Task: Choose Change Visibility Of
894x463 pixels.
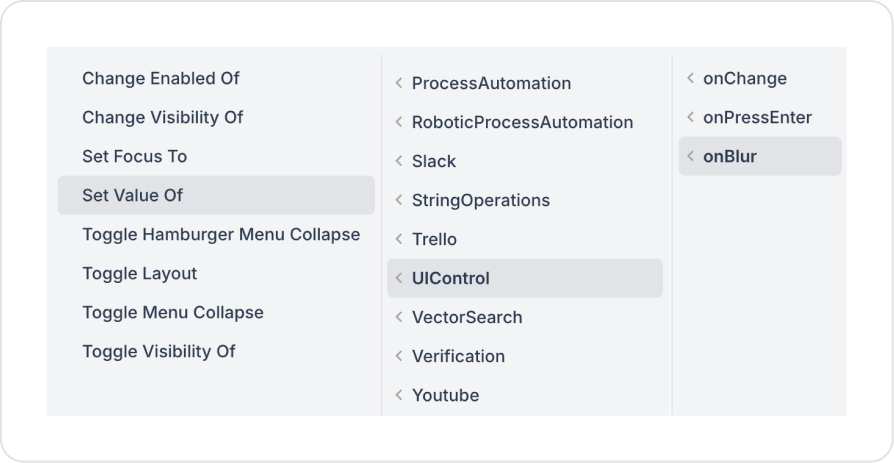Action: click(x=163, y=118)
